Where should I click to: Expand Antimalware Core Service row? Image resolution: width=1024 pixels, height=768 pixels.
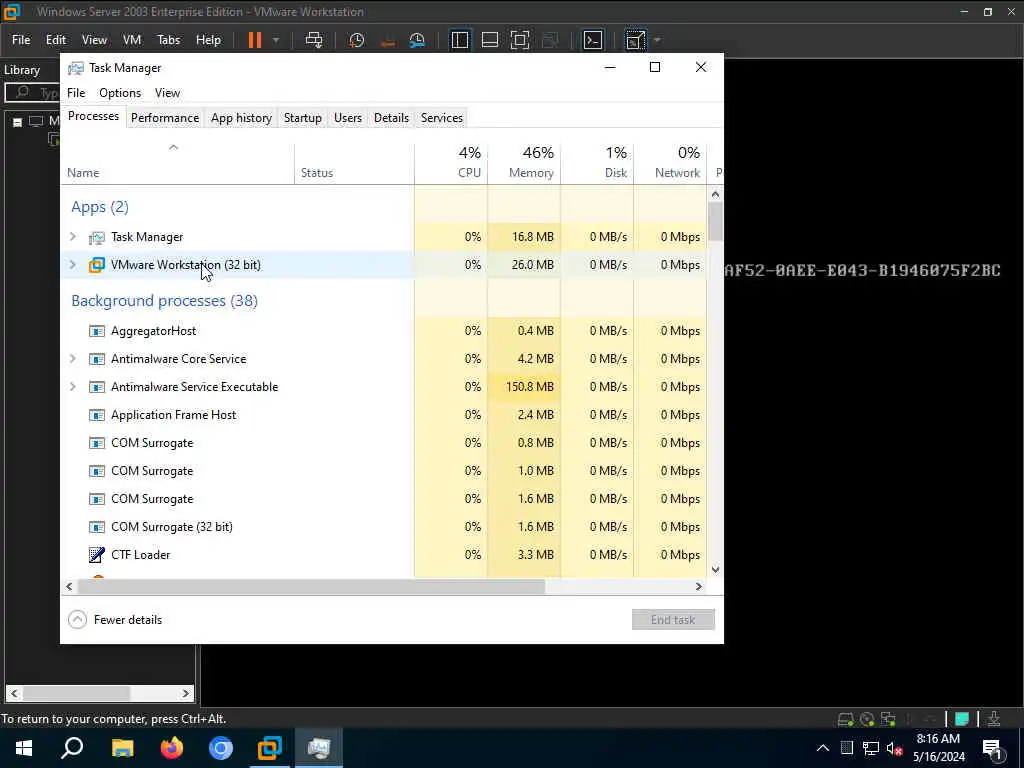pos(73,359)
